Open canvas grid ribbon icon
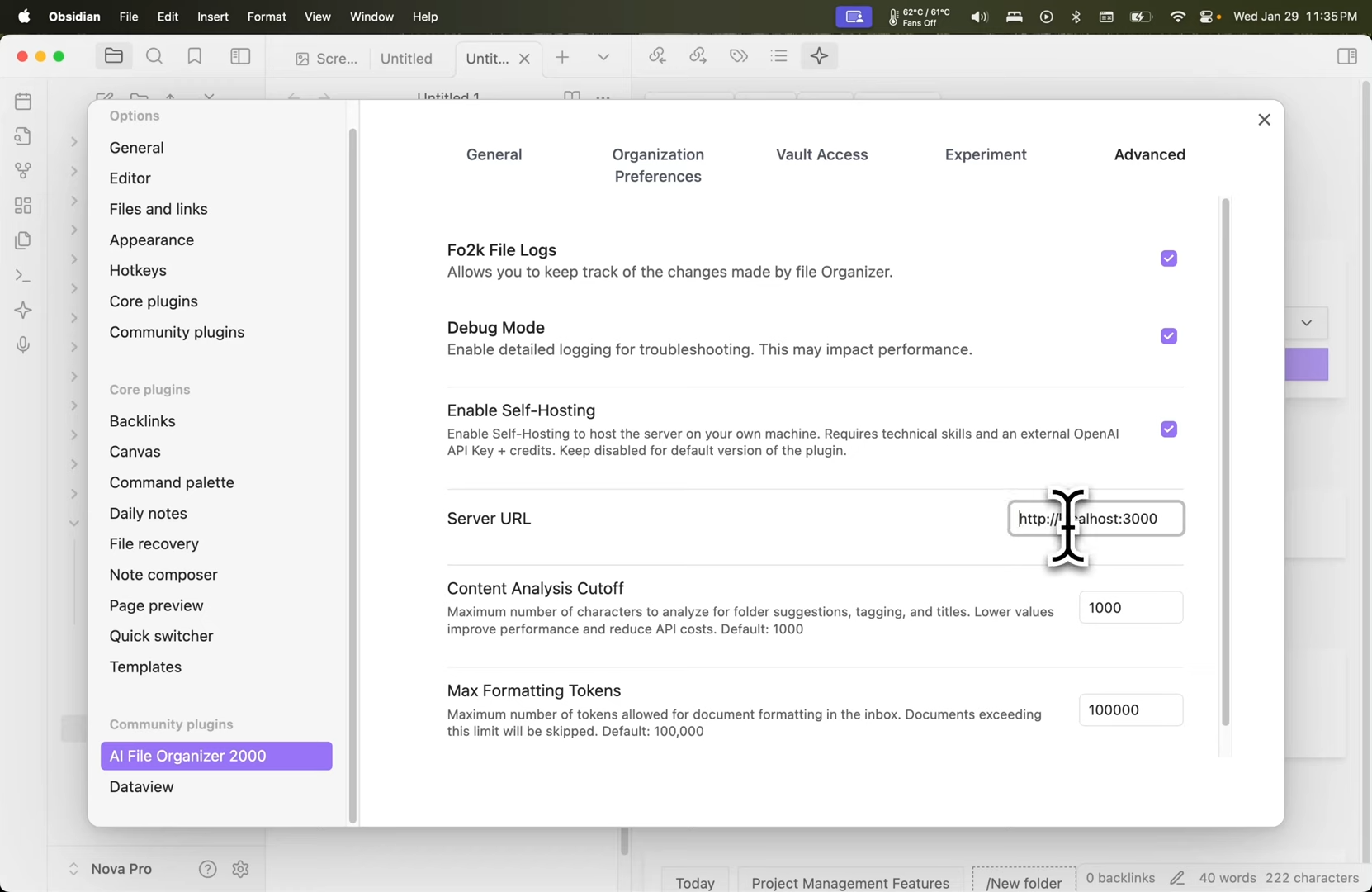Image resolution: width=1372 pixels, height=892 pixels. 23,206
